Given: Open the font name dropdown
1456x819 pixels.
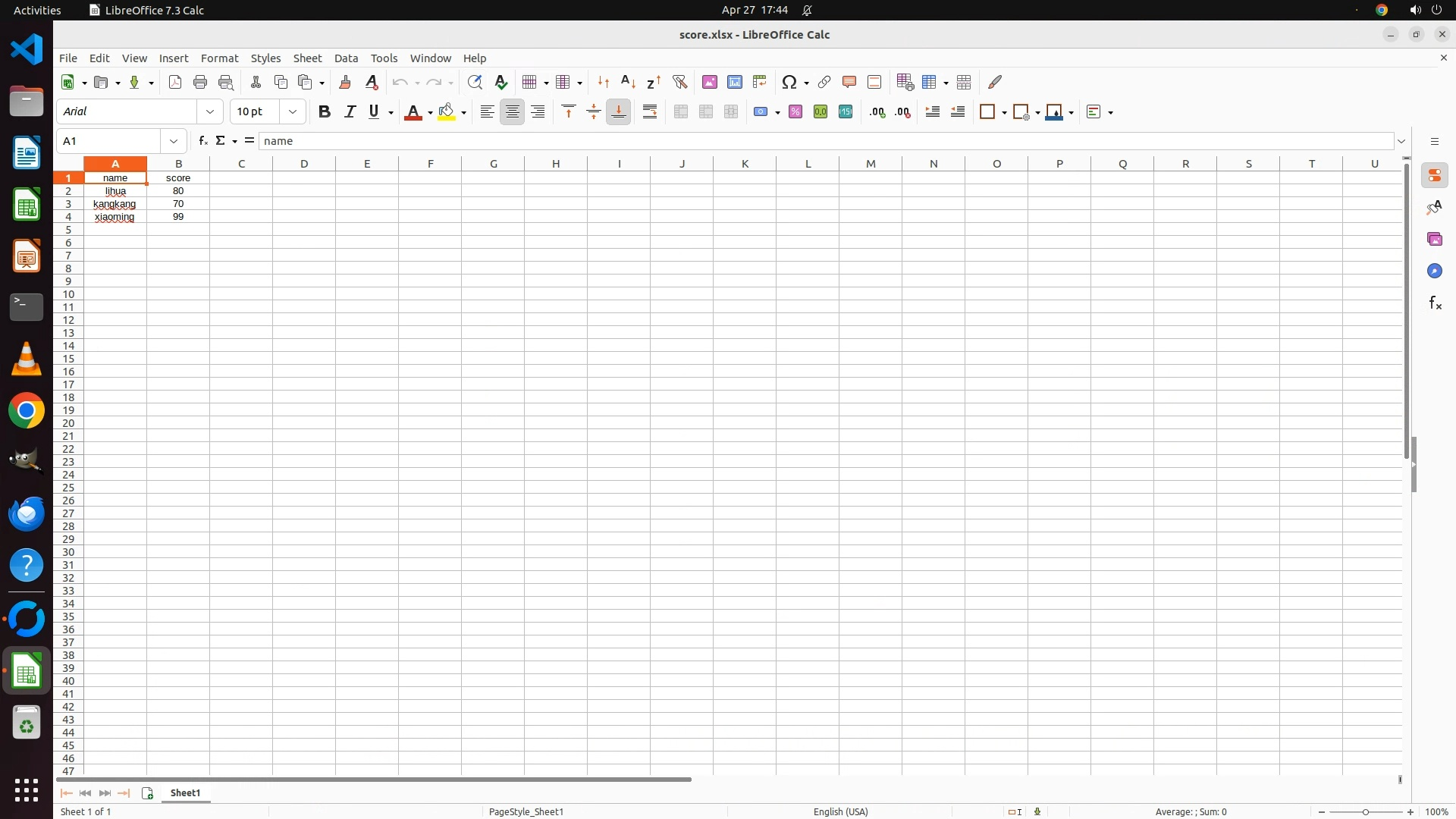Looking at the screenshot, I should pos(210,112).
